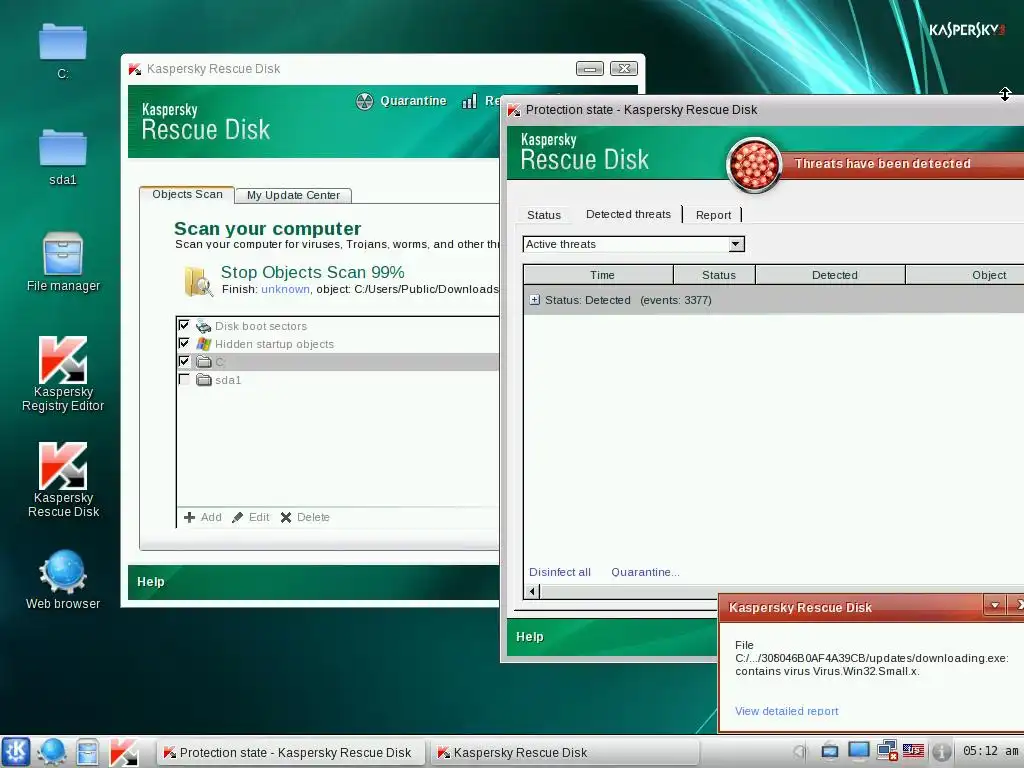
Task: Sort by the Detected column header
Action: pos(831,275)
